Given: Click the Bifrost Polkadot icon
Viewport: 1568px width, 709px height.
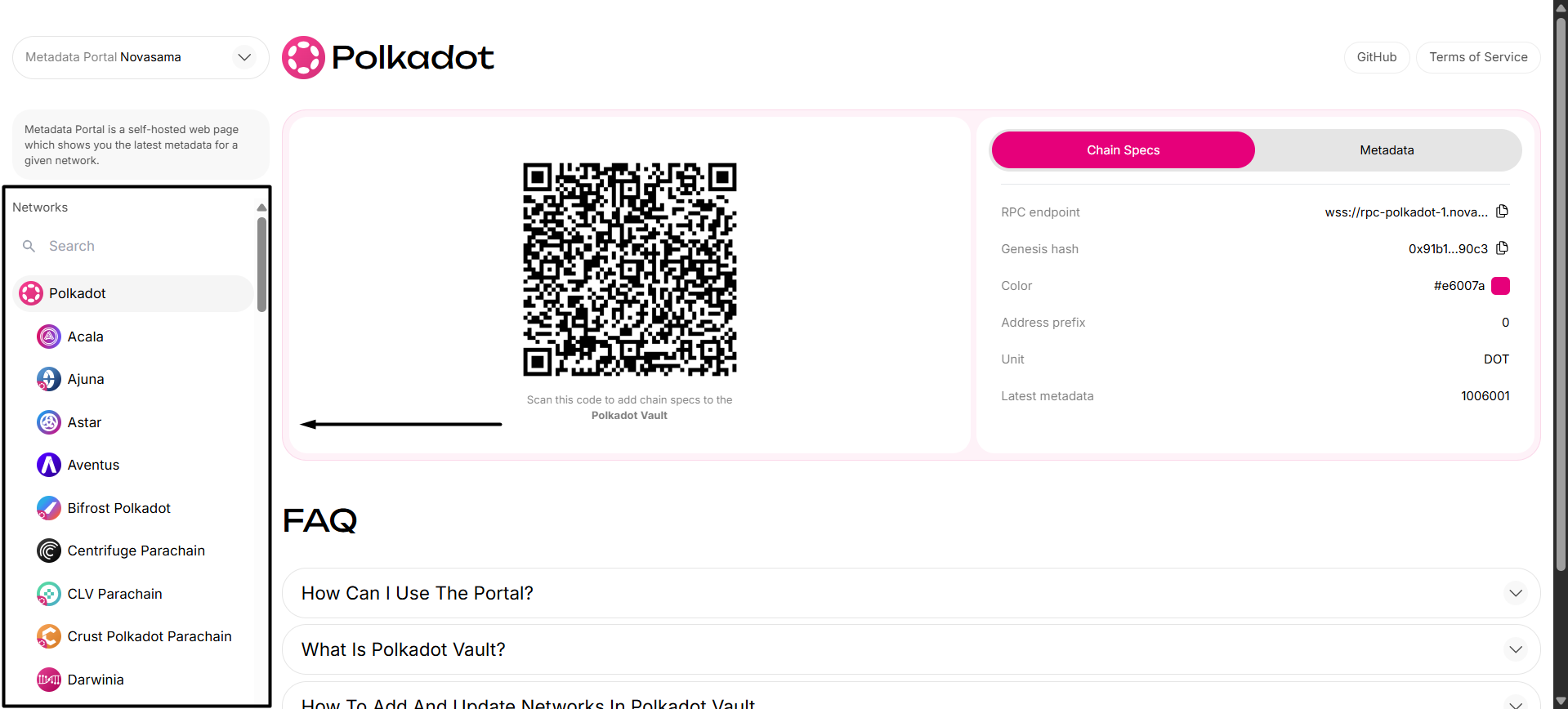Looking at the screenshot, I should 49,508.
